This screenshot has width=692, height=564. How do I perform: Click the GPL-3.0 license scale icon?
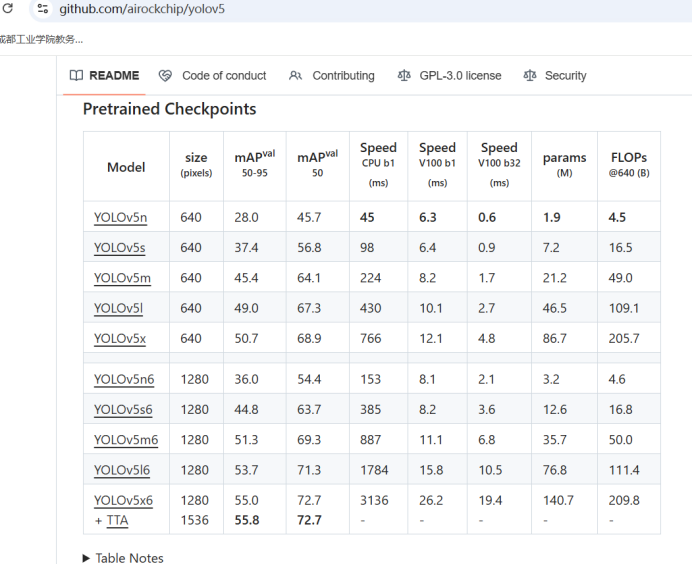point(404,75)
